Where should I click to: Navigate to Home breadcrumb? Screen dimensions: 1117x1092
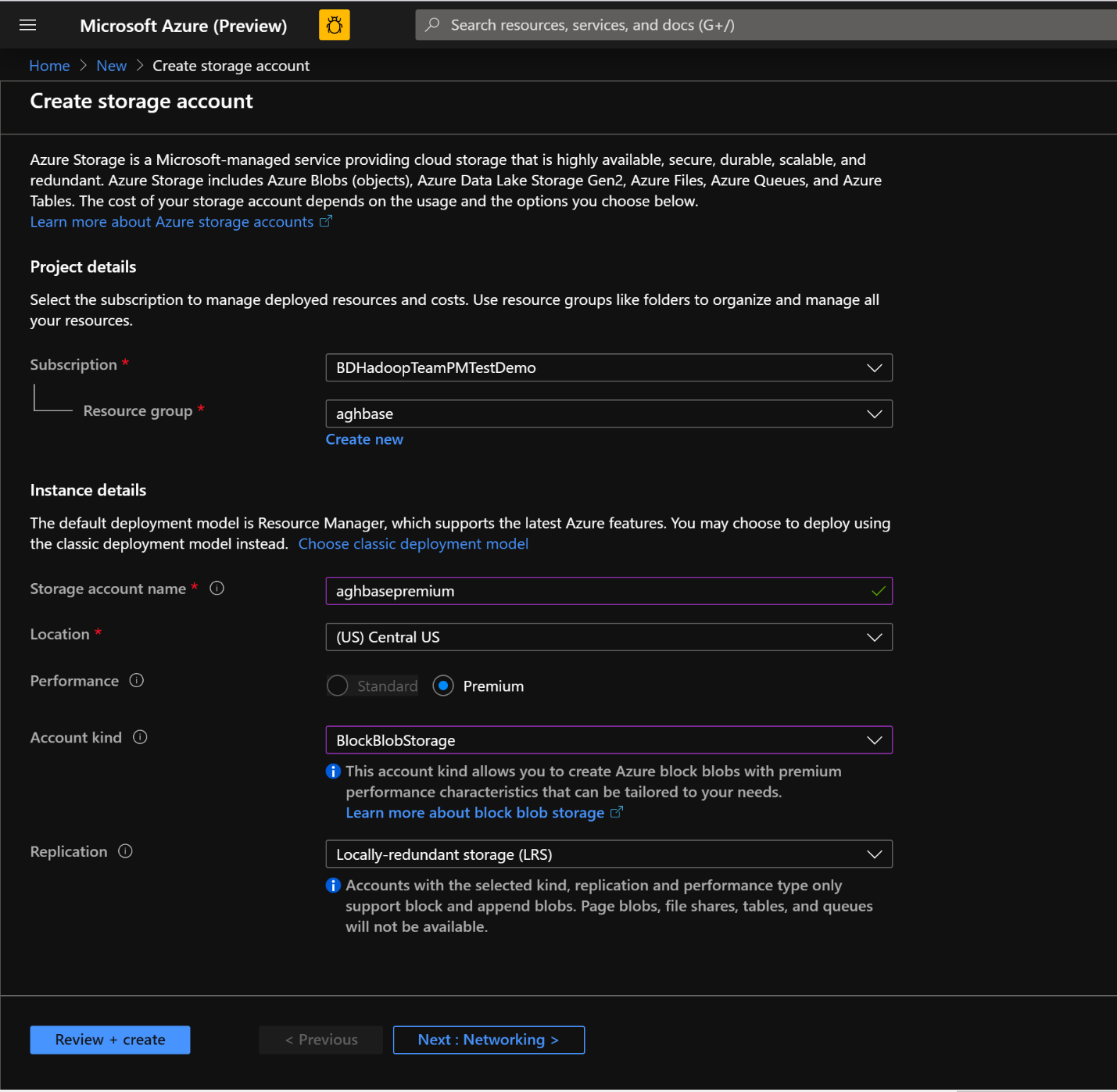48,66
